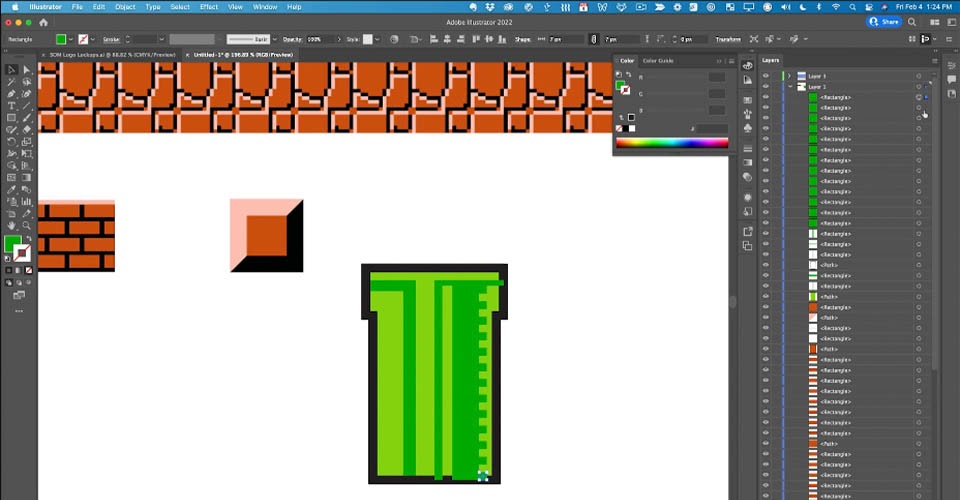
Task: Select the Zoom magnifier tool
Action: click(x=27, y=226)
